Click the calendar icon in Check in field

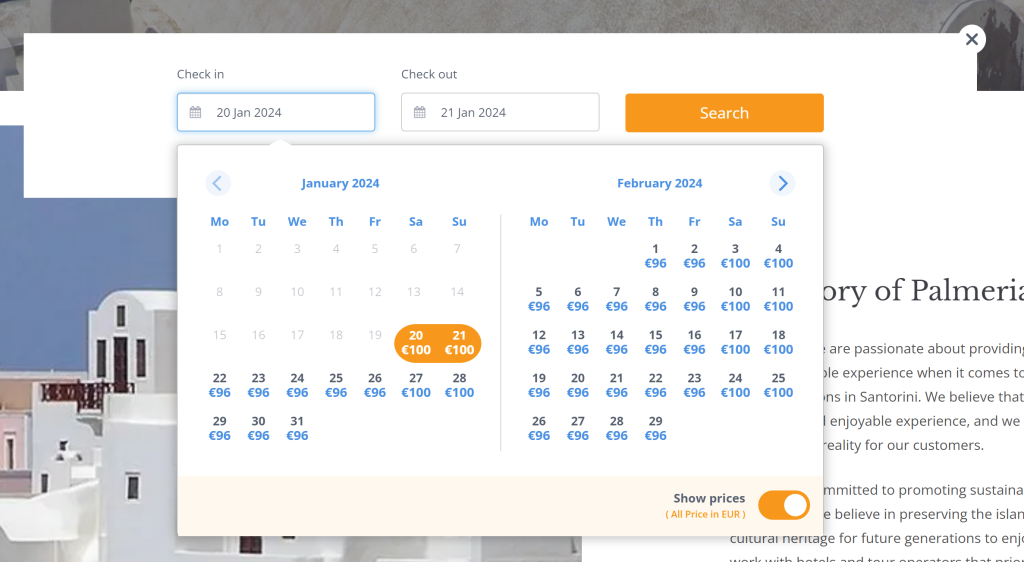coord(196,113)
